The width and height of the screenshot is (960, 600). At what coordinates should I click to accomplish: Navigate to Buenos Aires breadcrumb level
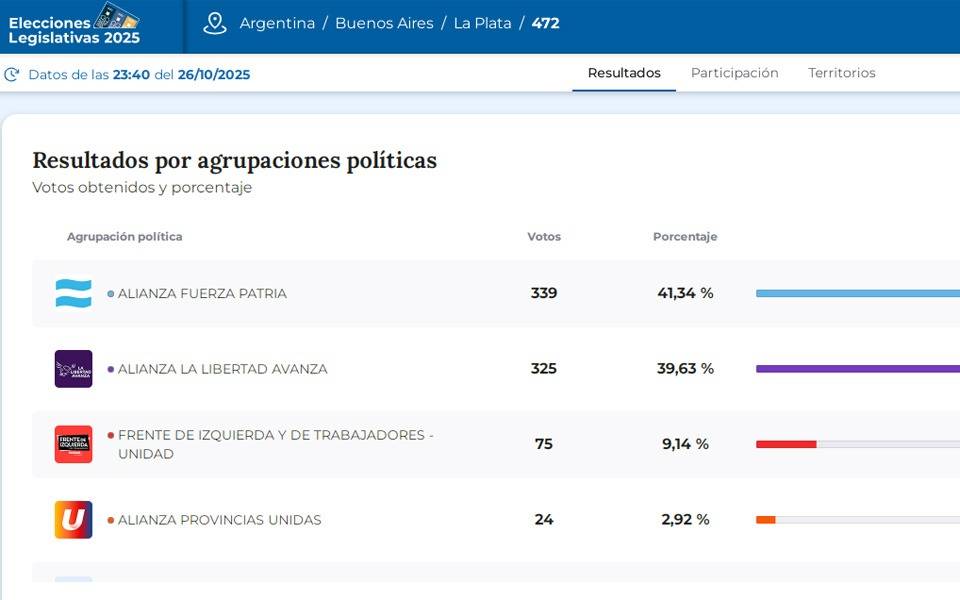(x=384, y=23)
